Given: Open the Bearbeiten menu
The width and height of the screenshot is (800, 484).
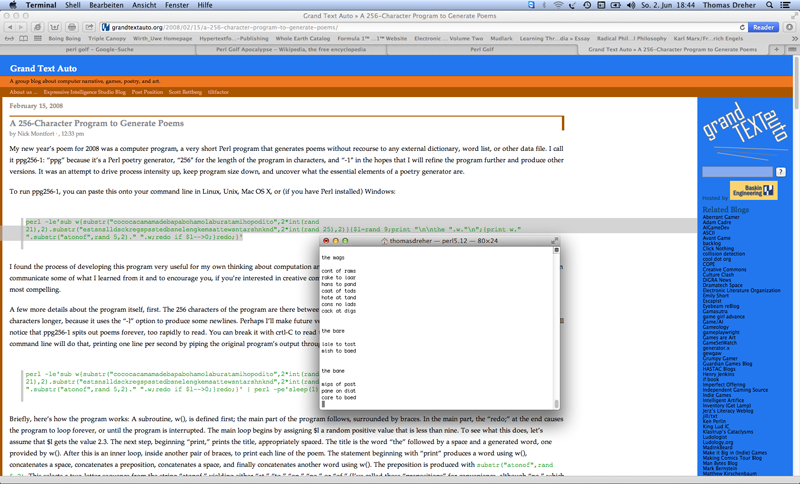Looking at the screenshot, I should point(106,5).
